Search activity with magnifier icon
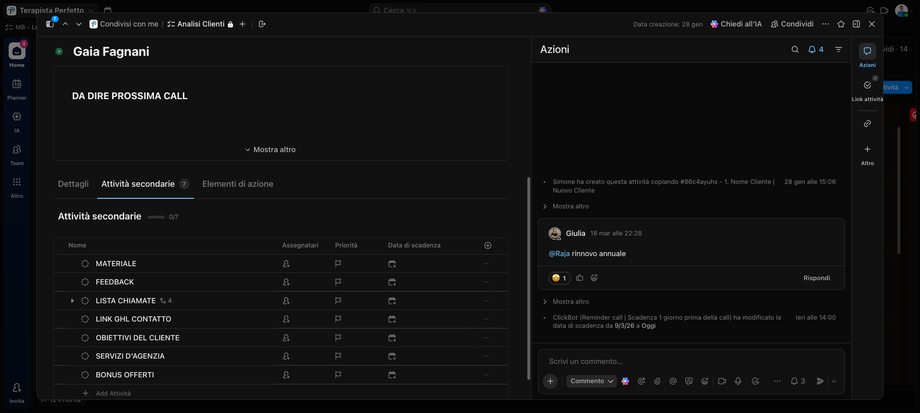The height and width of the screenshot is (413, 920). [x=795, y=50]
